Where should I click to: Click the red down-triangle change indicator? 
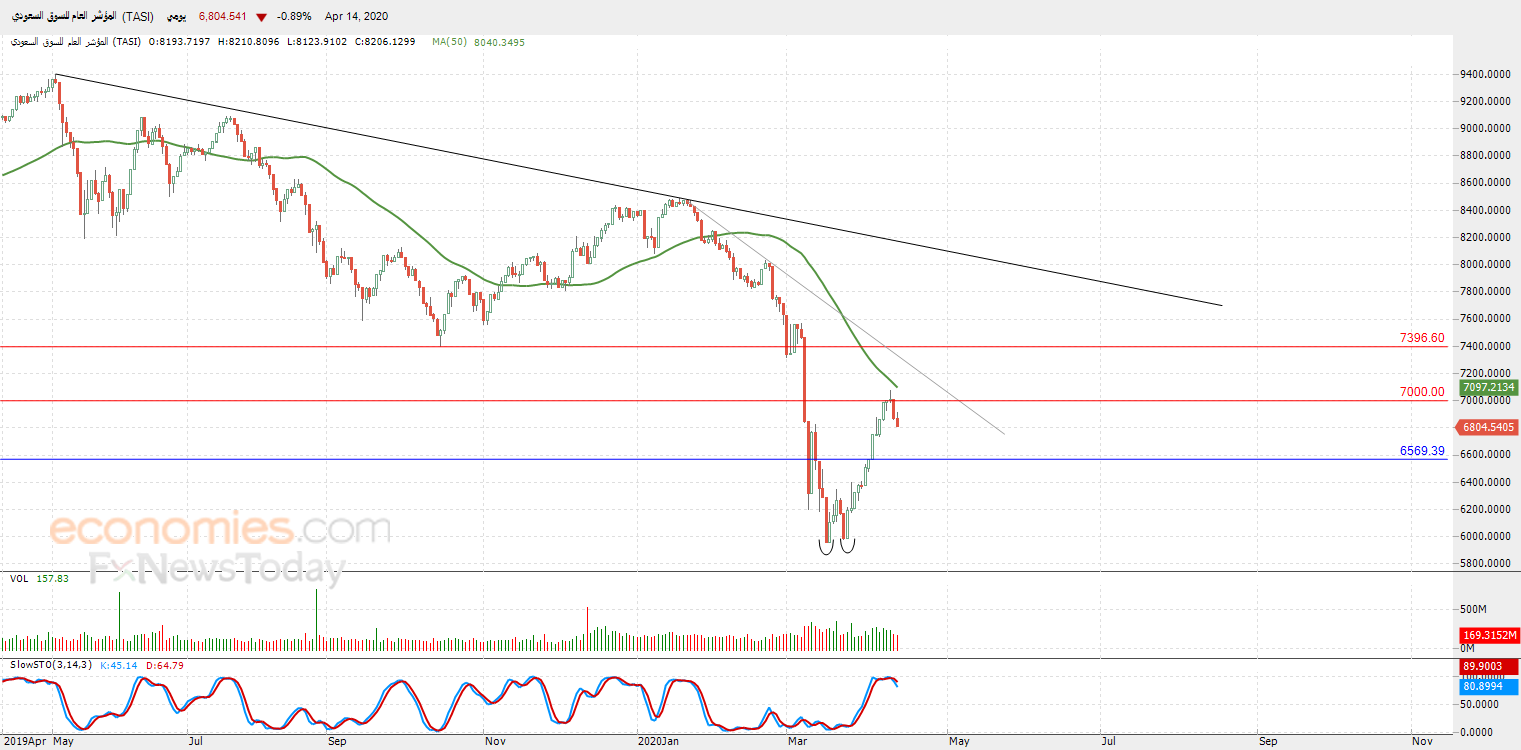coord(261,17)
